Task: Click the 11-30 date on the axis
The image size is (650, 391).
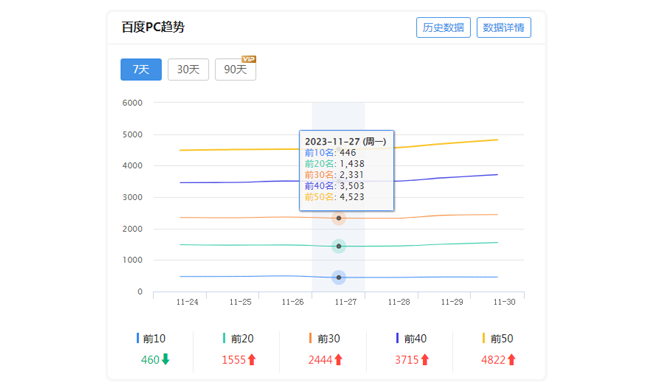Action: point(504,302)
